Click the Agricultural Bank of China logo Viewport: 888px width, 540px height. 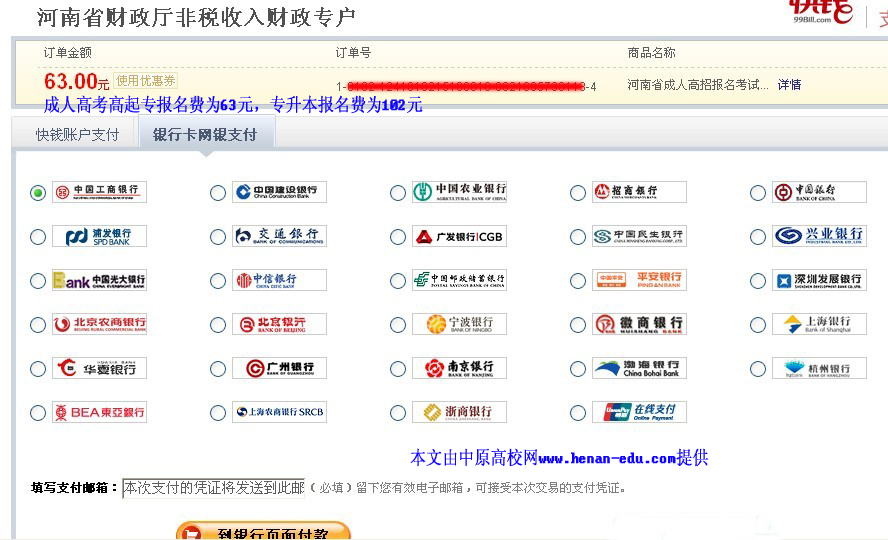(459, 192)
